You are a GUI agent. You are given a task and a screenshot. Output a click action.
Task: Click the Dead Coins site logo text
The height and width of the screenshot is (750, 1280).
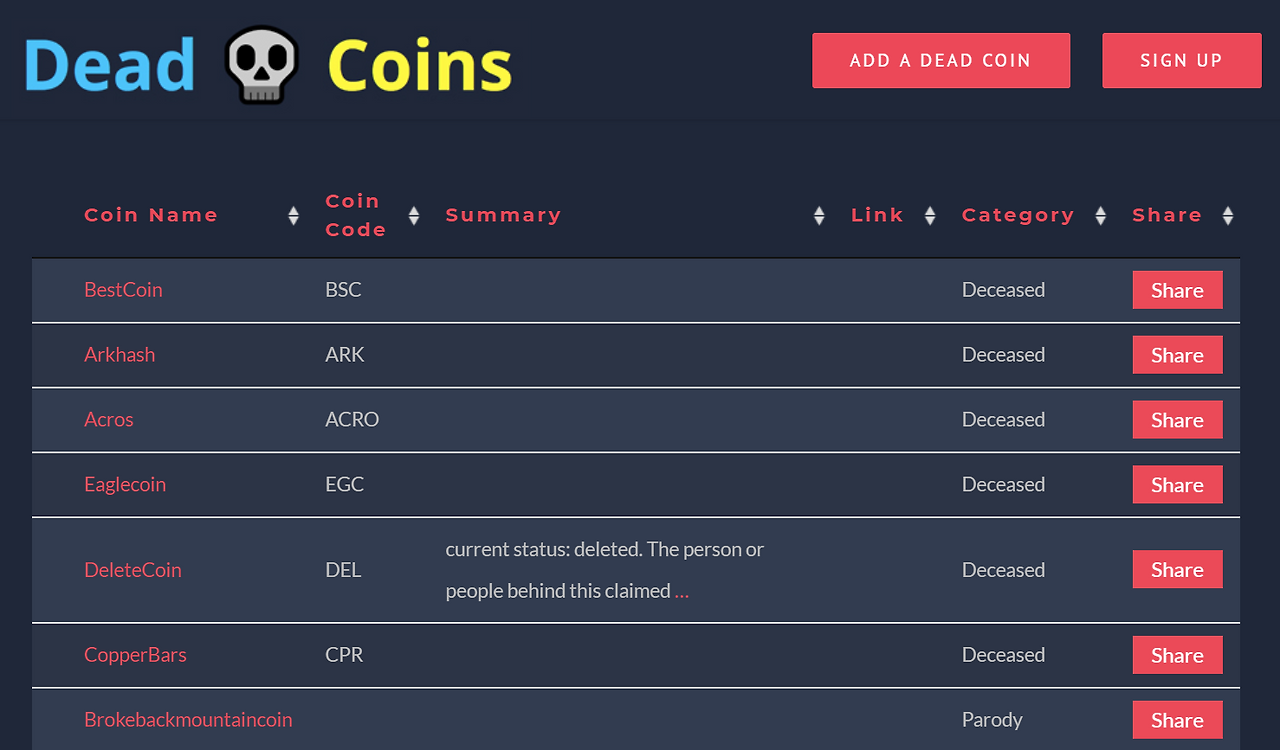tap(110, 63)
